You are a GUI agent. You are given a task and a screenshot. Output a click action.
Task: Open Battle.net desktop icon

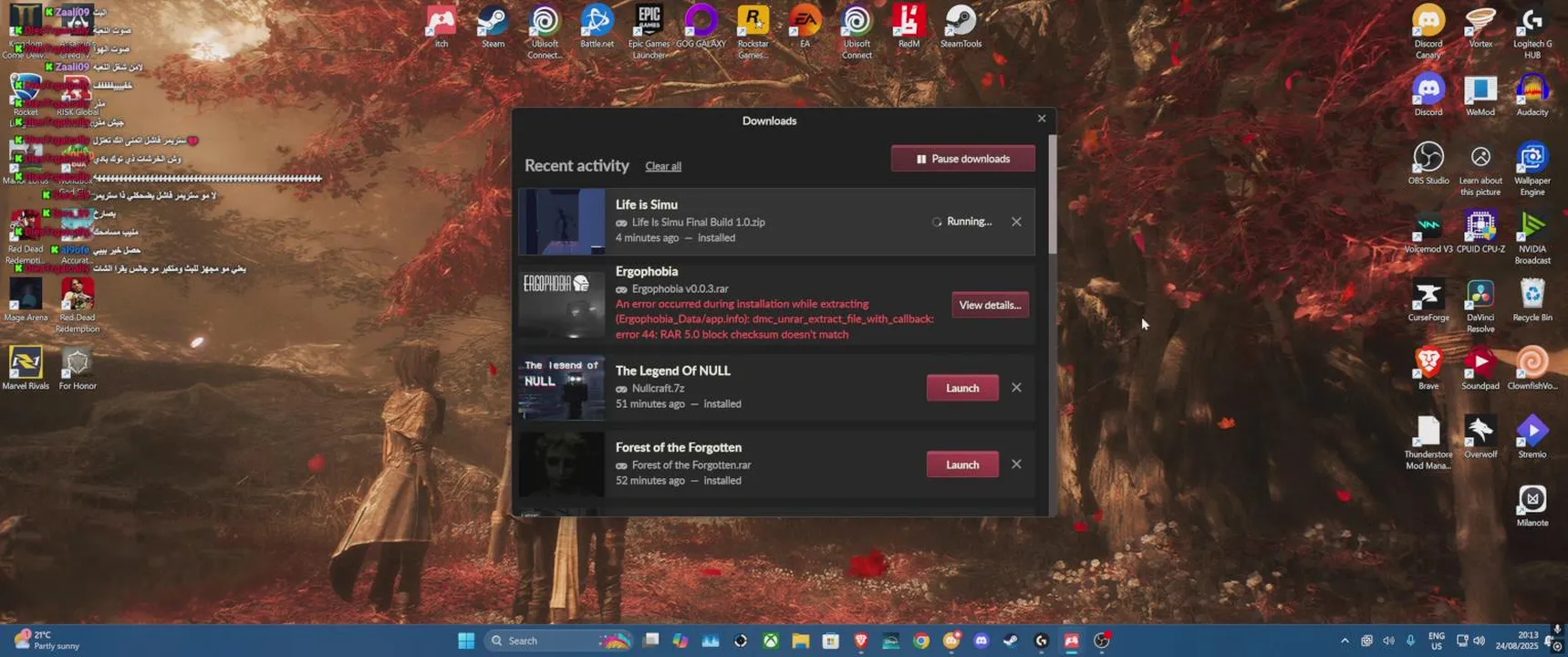pos(597,26)
